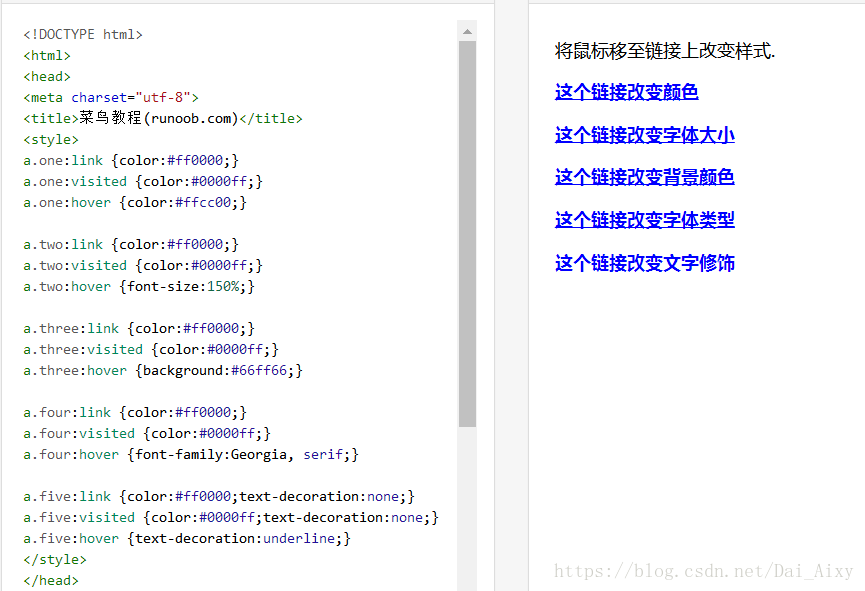Click the scrollbar track below the thumb
The height and width of the screenshot is (591, 865).
point(467,508)
